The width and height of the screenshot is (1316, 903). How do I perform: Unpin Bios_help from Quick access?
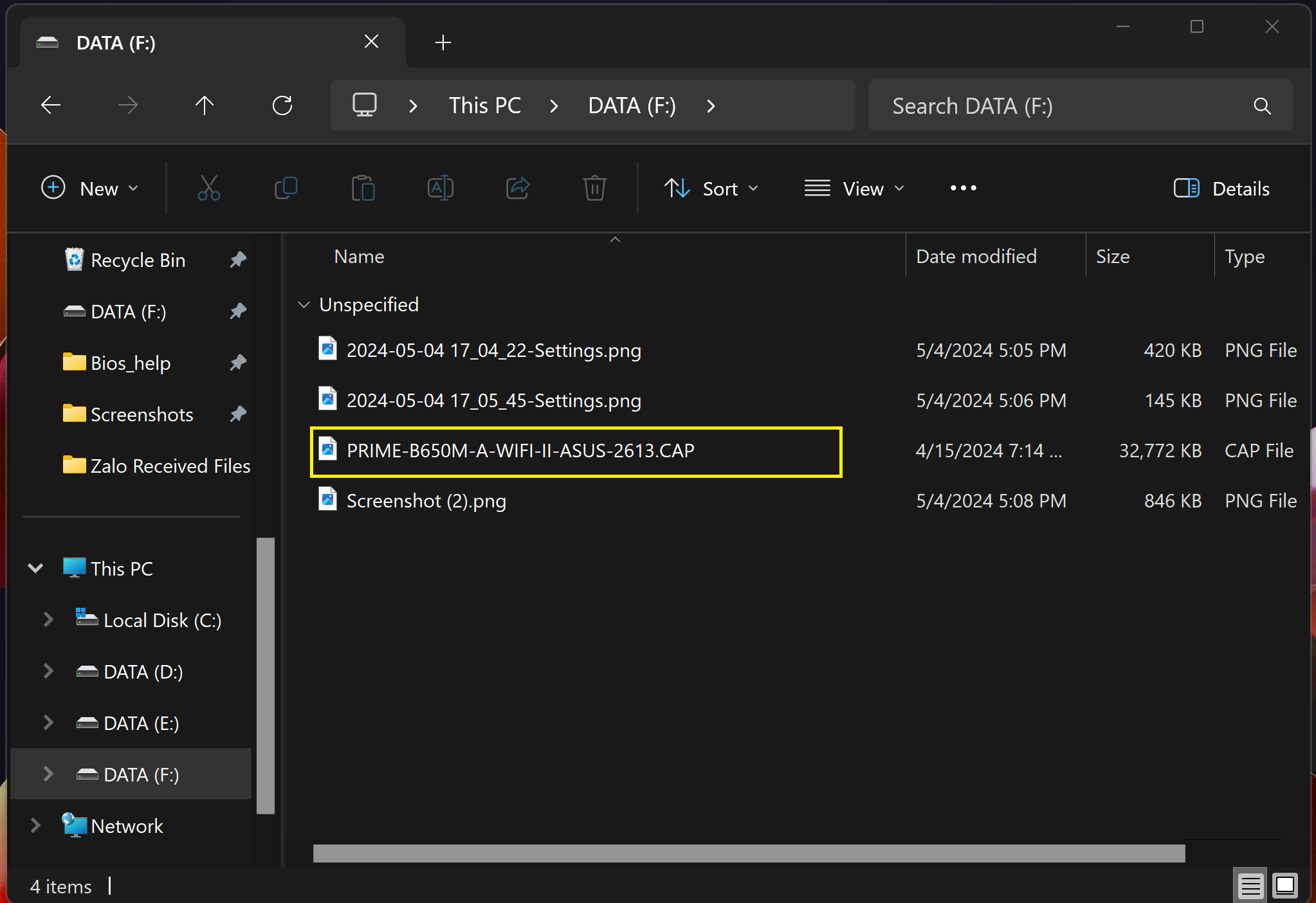coord(238,363)
